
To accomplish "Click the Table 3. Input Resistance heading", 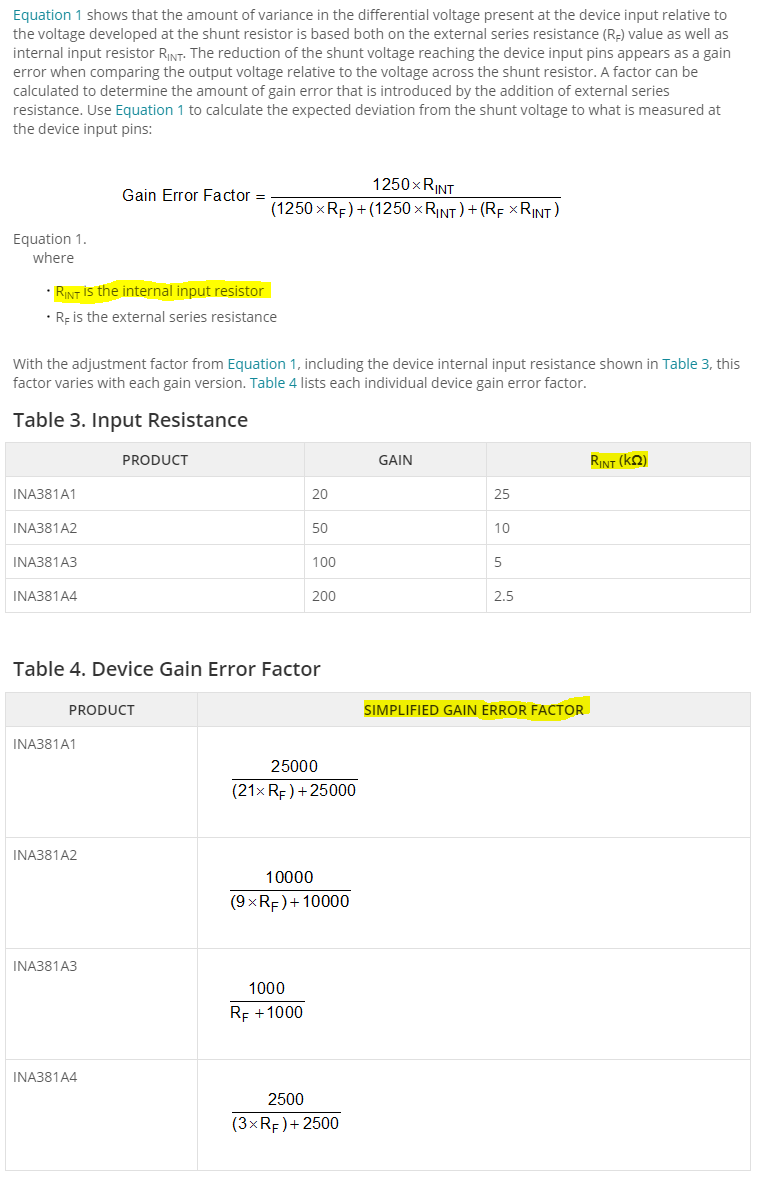I will click(x=130, y=420).
